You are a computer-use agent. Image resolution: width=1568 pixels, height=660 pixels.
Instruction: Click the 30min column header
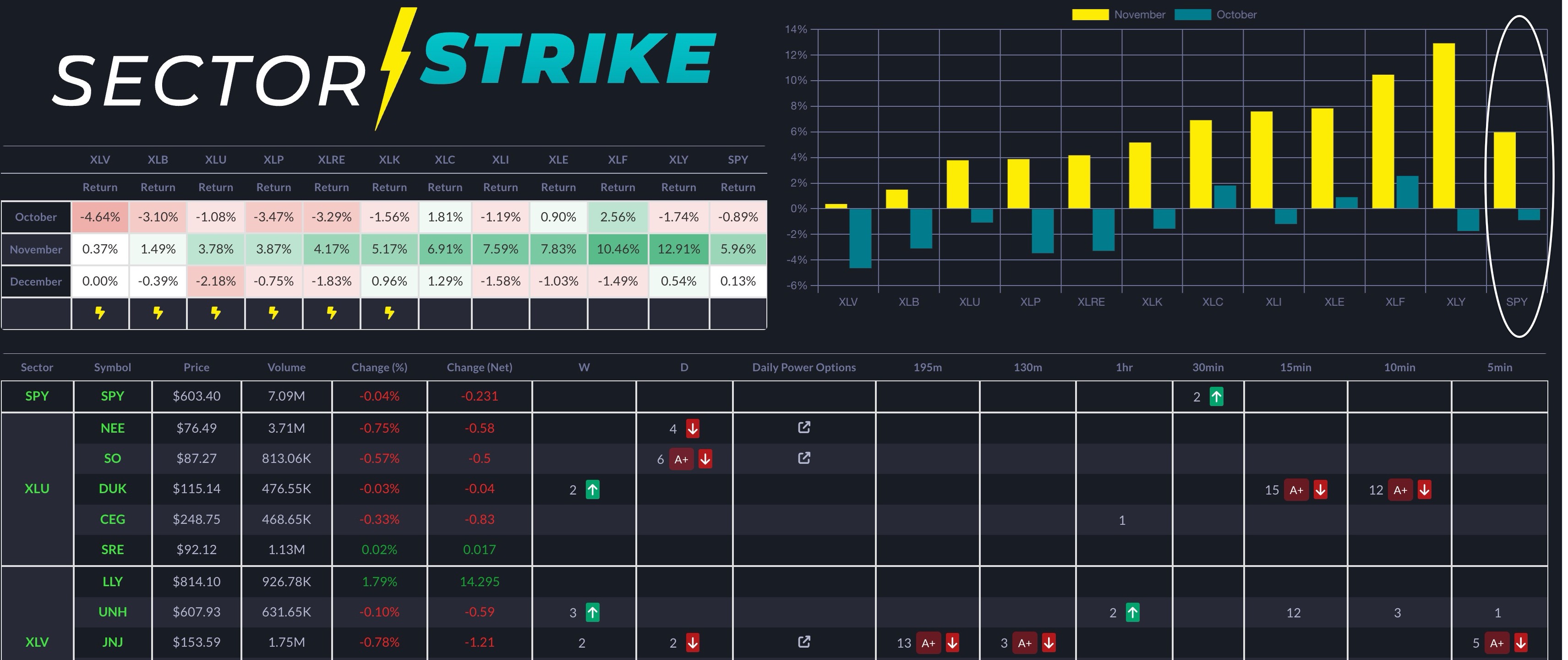1207,367
